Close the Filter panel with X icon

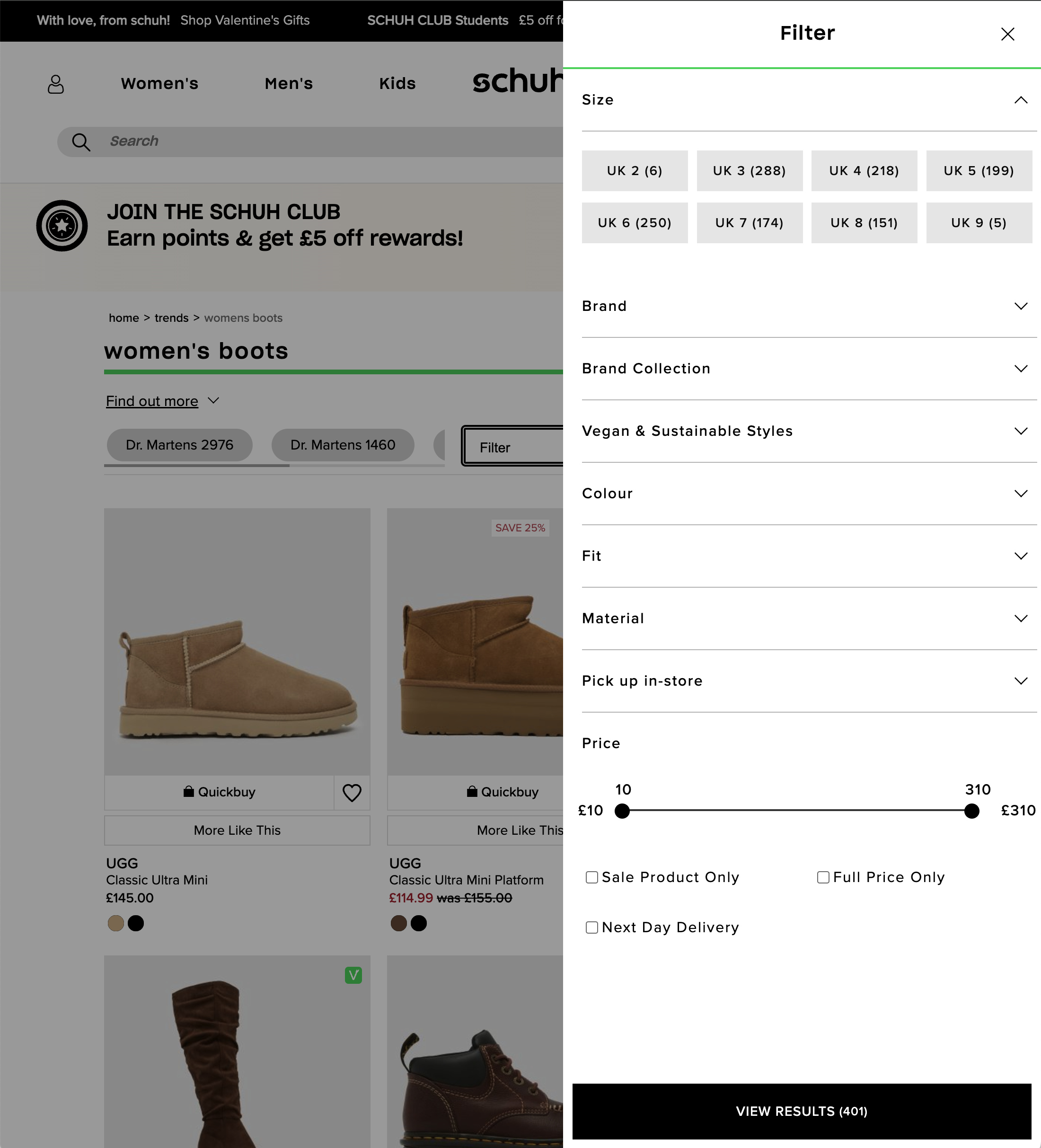[1007, 34]
